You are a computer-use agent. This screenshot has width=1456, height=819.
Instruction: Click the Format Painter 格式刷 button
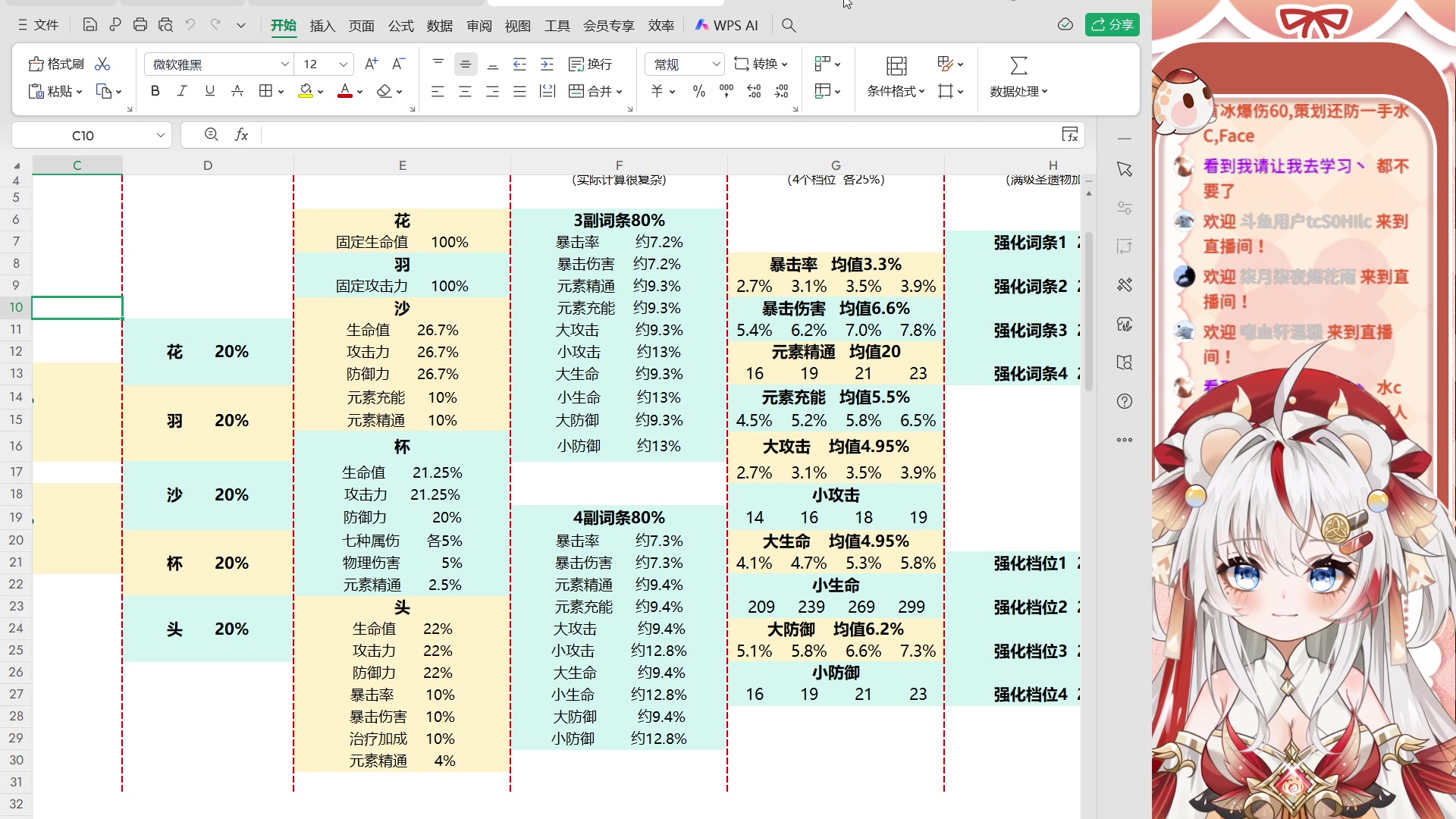point(56,64)
